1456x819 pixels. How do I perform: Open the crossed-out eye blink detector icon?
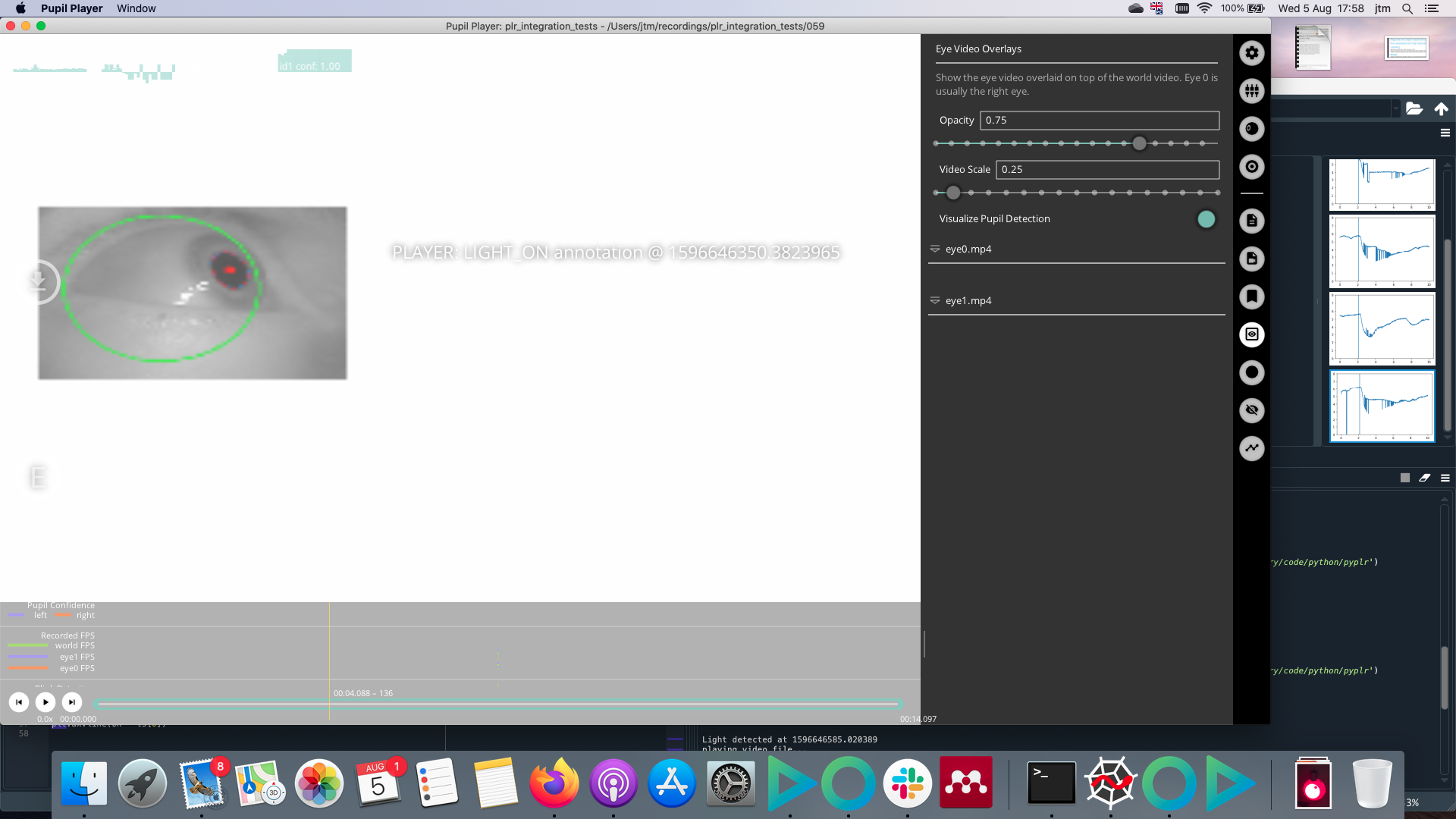coord(1252,410)
